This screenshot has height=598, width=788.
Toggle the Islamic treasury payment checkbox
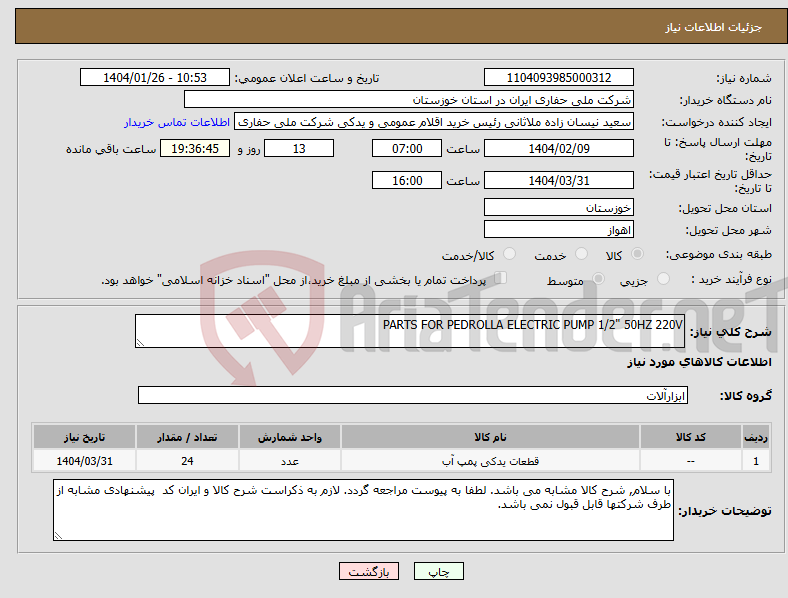(x=501, y=278)
